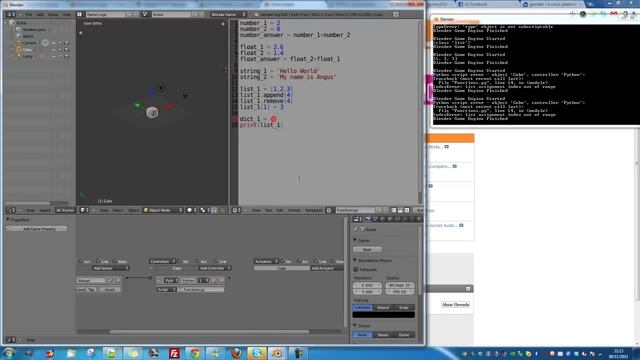Select Extend framing option
This screenshot has height=360, width=640.
[383, 307]
